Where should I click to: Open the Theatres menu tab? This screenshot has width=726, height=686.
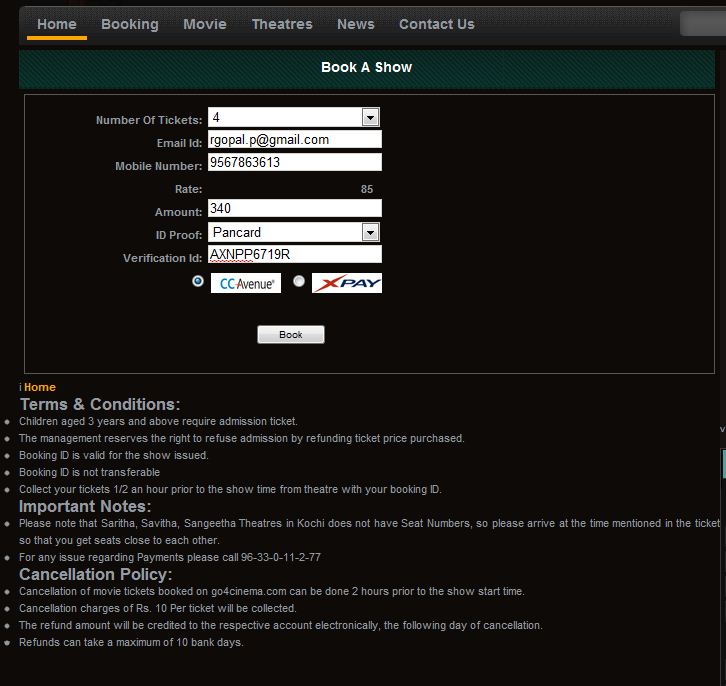point(282,24)
